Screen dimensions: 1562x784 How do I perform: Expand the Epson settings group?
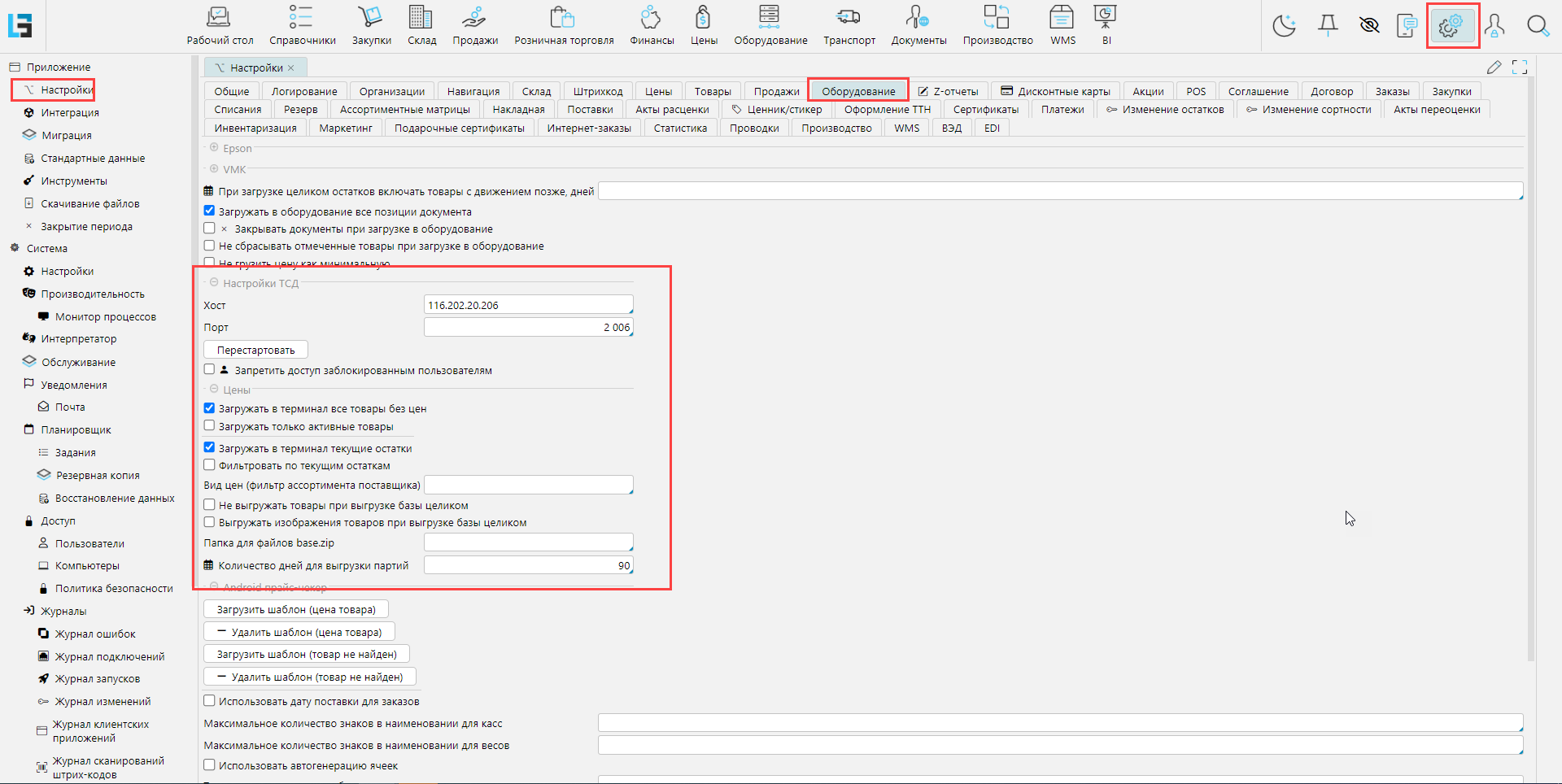(x=214, y=148)
